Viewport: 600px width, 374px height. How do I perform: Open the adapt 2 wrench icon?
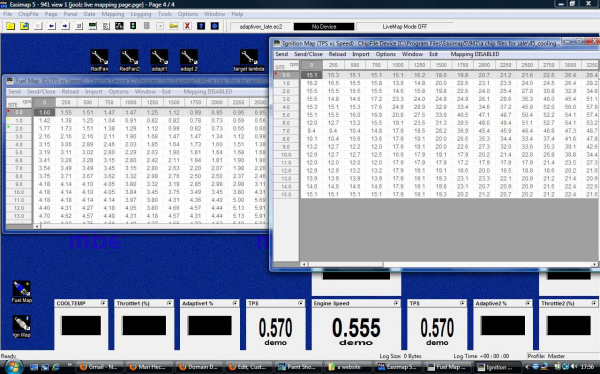tap(189, 58)
